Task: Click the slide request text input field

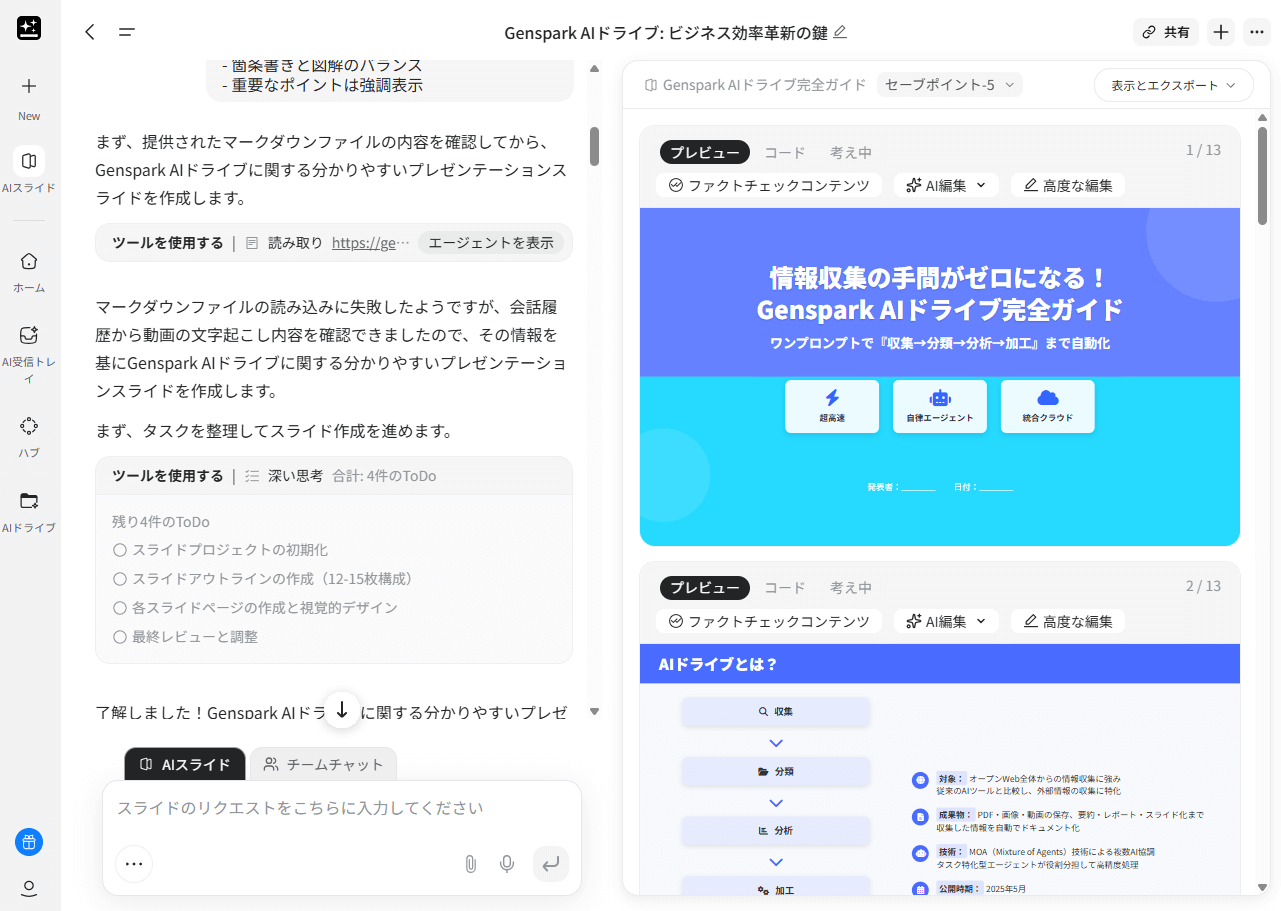Action: [340, 808]
